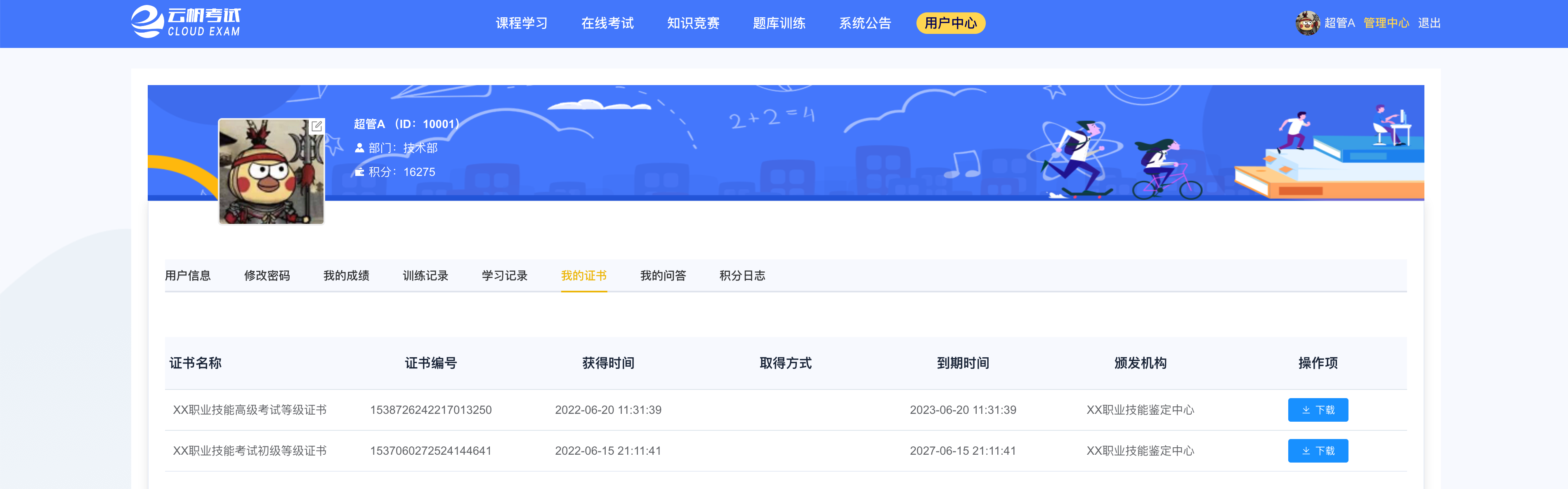Click the wallet icon beside 积分
This screenshot has width=1568, height=489.
pos(360,172)
